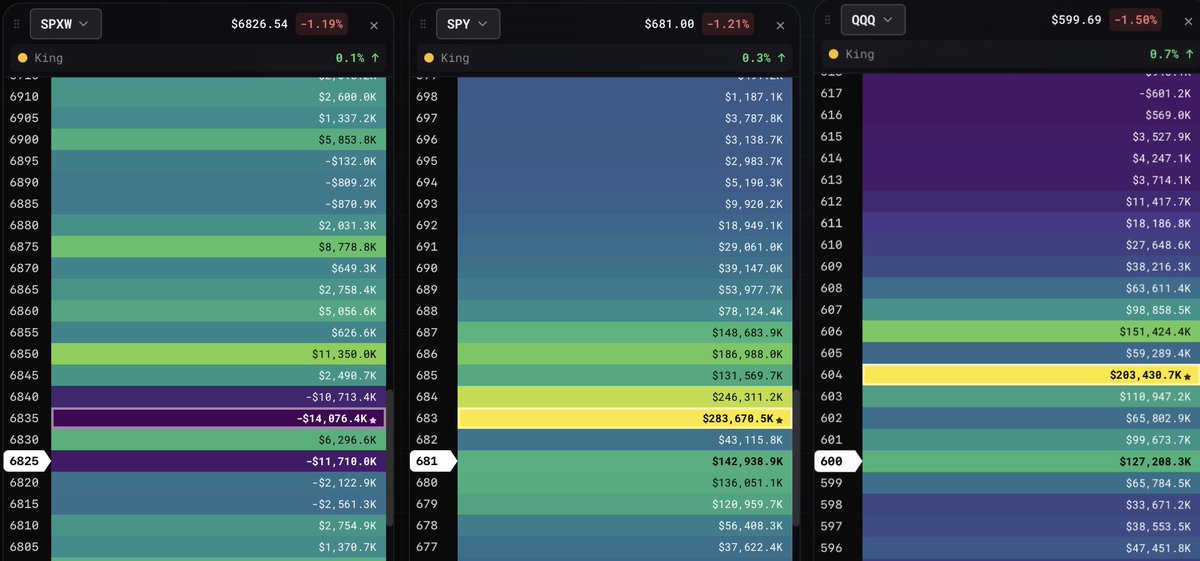
Task: Select the -$601.2K value in QQQ
Action: pos(1165,94)
